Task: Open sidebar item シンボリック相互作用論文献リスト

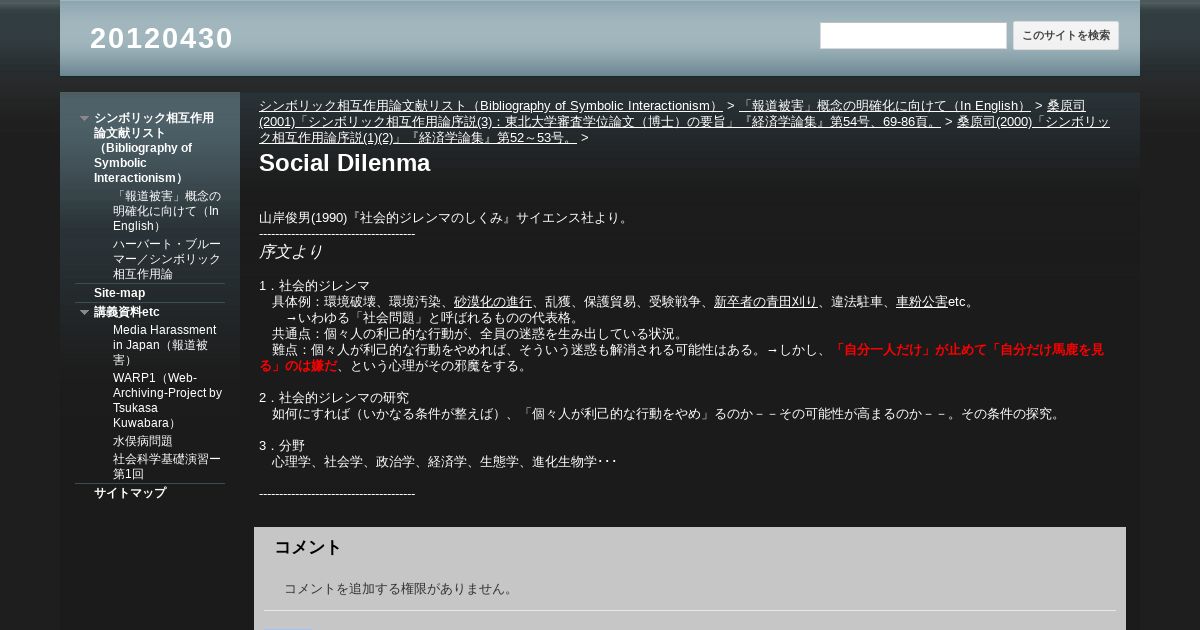Action: coord(154,148)
